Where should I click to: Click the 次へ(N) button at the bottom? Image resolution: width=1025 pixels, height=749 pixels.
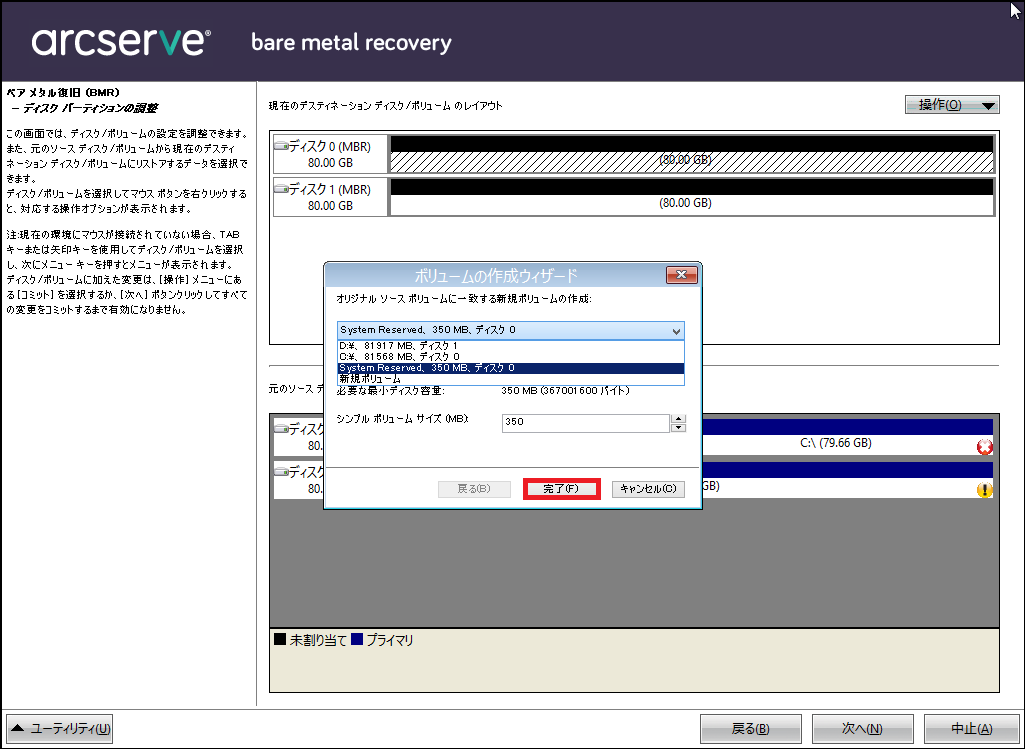(847, 728)
